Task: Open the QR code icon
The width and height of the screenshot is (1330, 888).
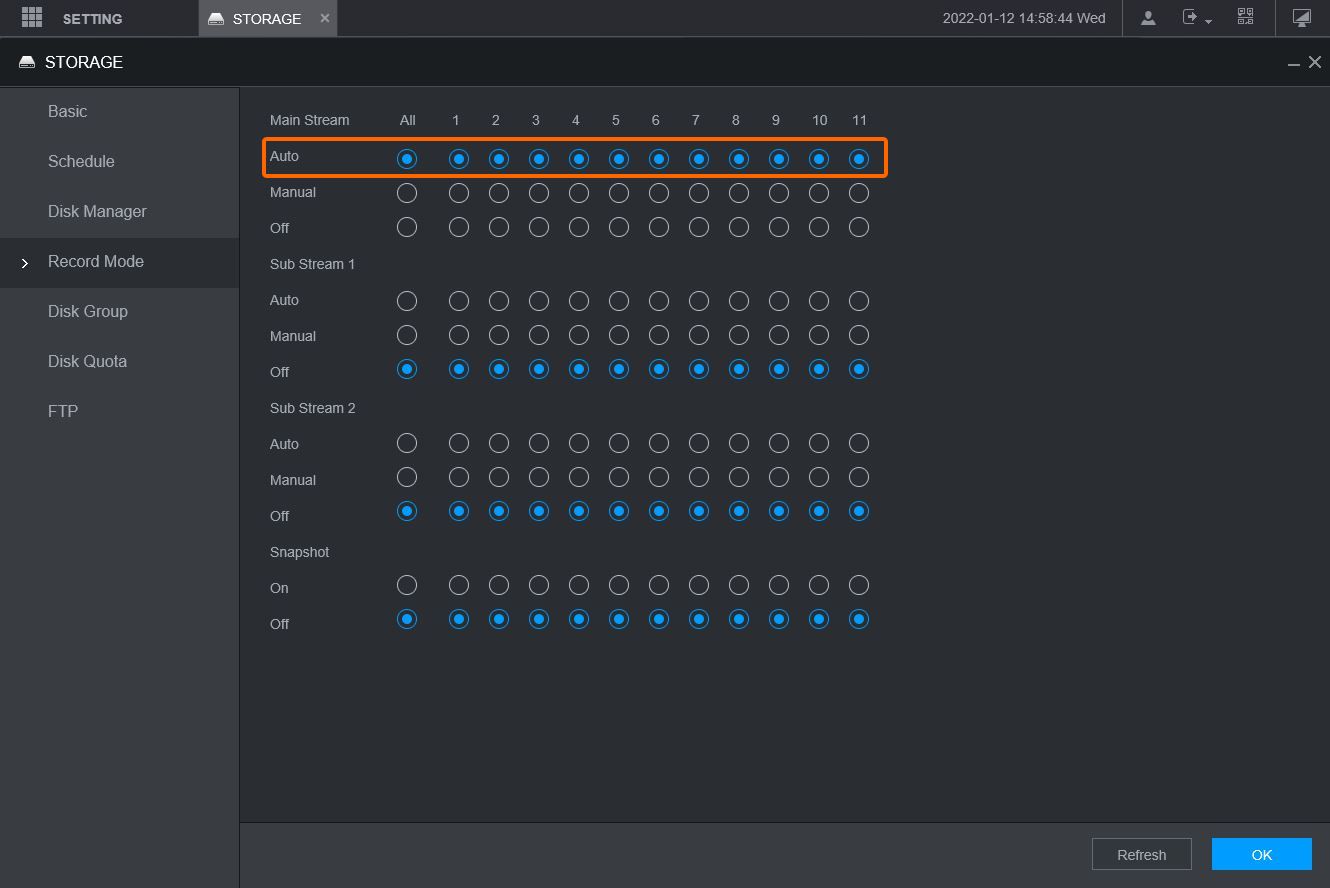Action: coord(1245,18)
